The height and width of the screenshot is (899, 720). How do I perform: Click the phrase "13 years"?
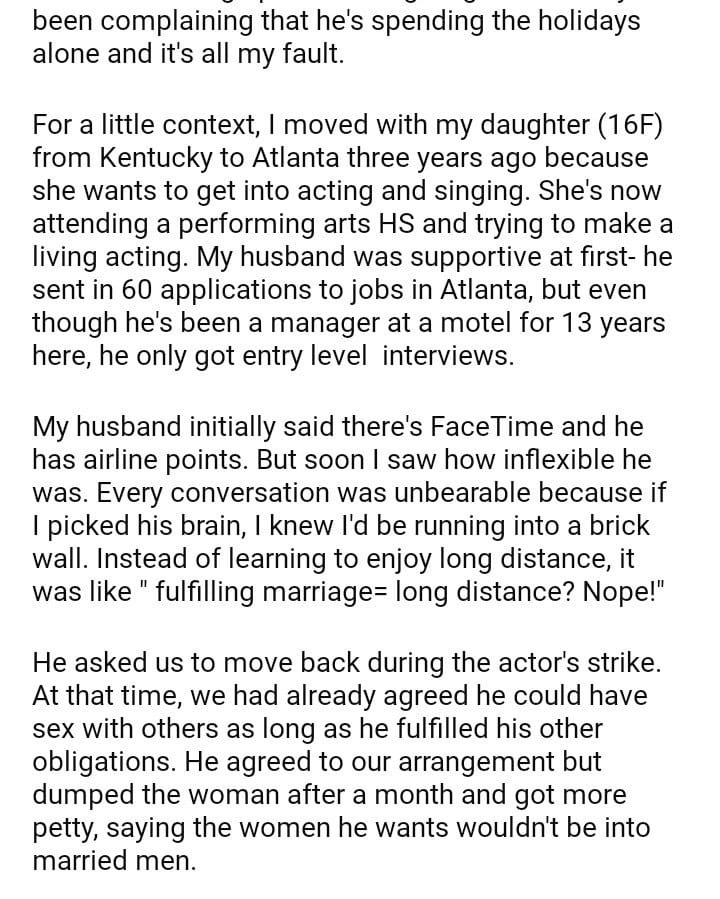click(x=617, y=323)
